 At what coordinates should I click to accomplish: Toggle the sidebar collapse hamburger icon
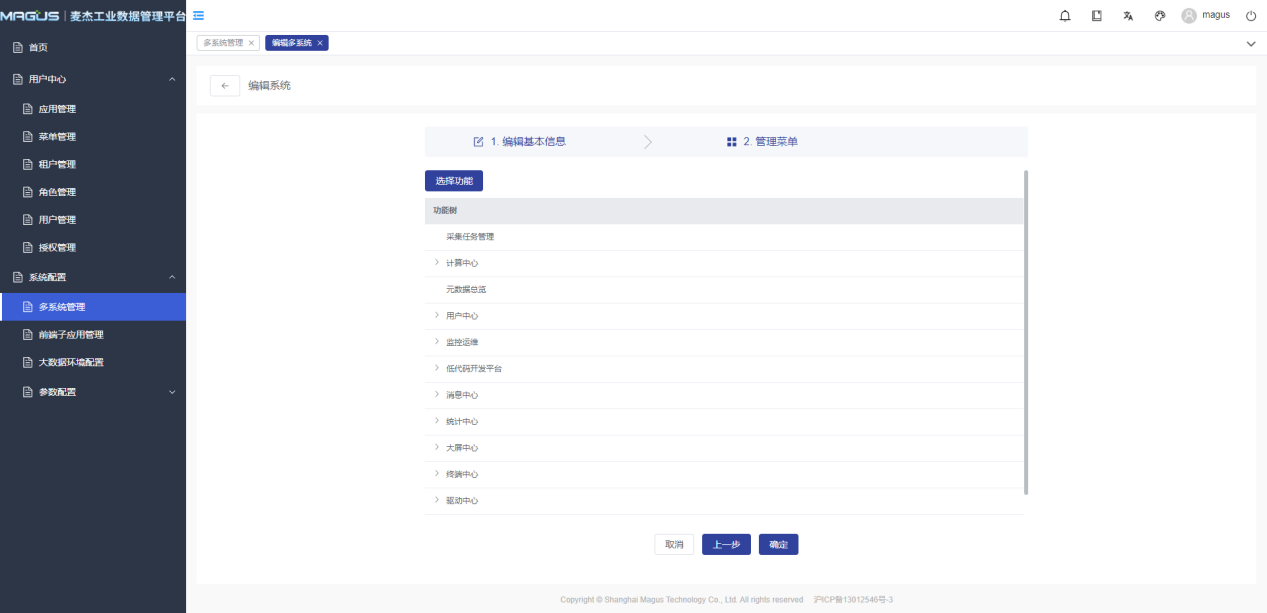tap(199, 15)
